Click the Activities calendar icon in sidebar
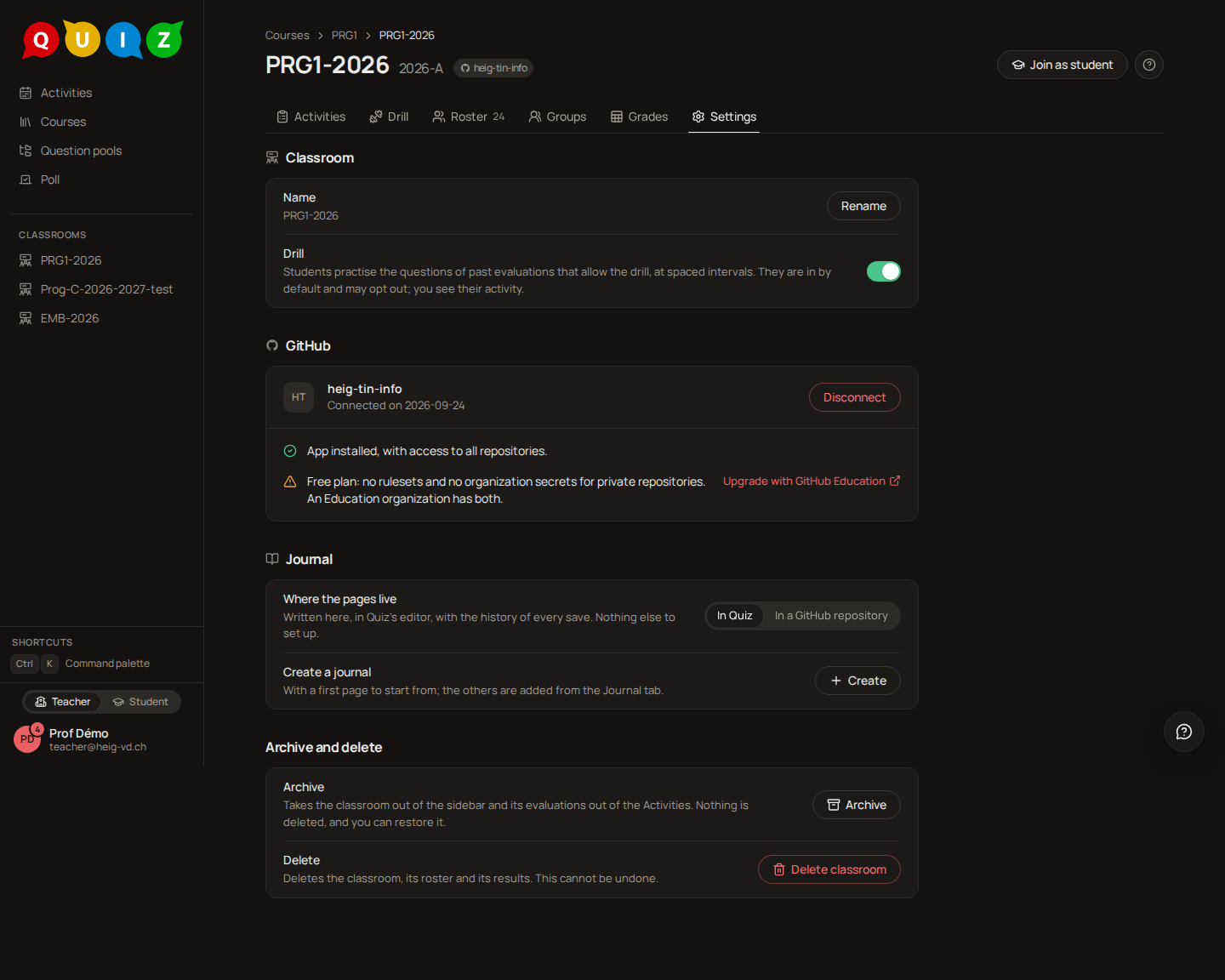 click(x=26, y=93)
